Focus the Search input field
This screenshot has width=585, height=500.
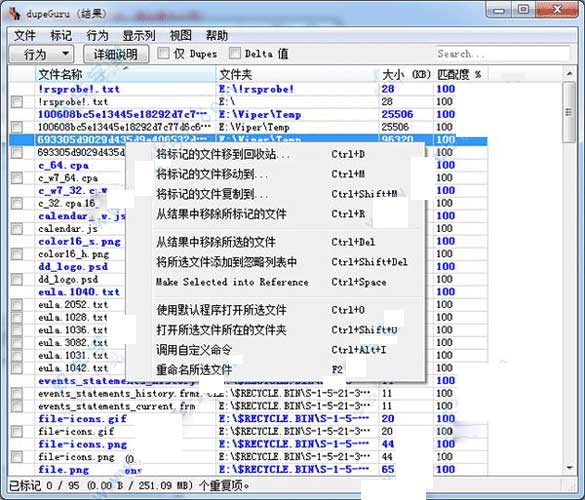tap(502, 54)
